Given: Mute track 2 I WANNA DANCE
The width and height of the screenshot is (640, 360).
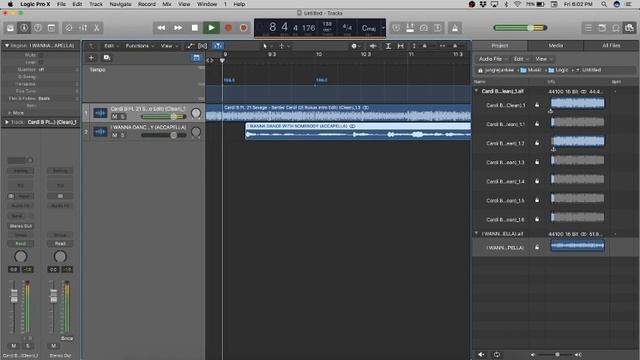Looking at the screenshot, I should pyautogui.click(x=115, y=135).
